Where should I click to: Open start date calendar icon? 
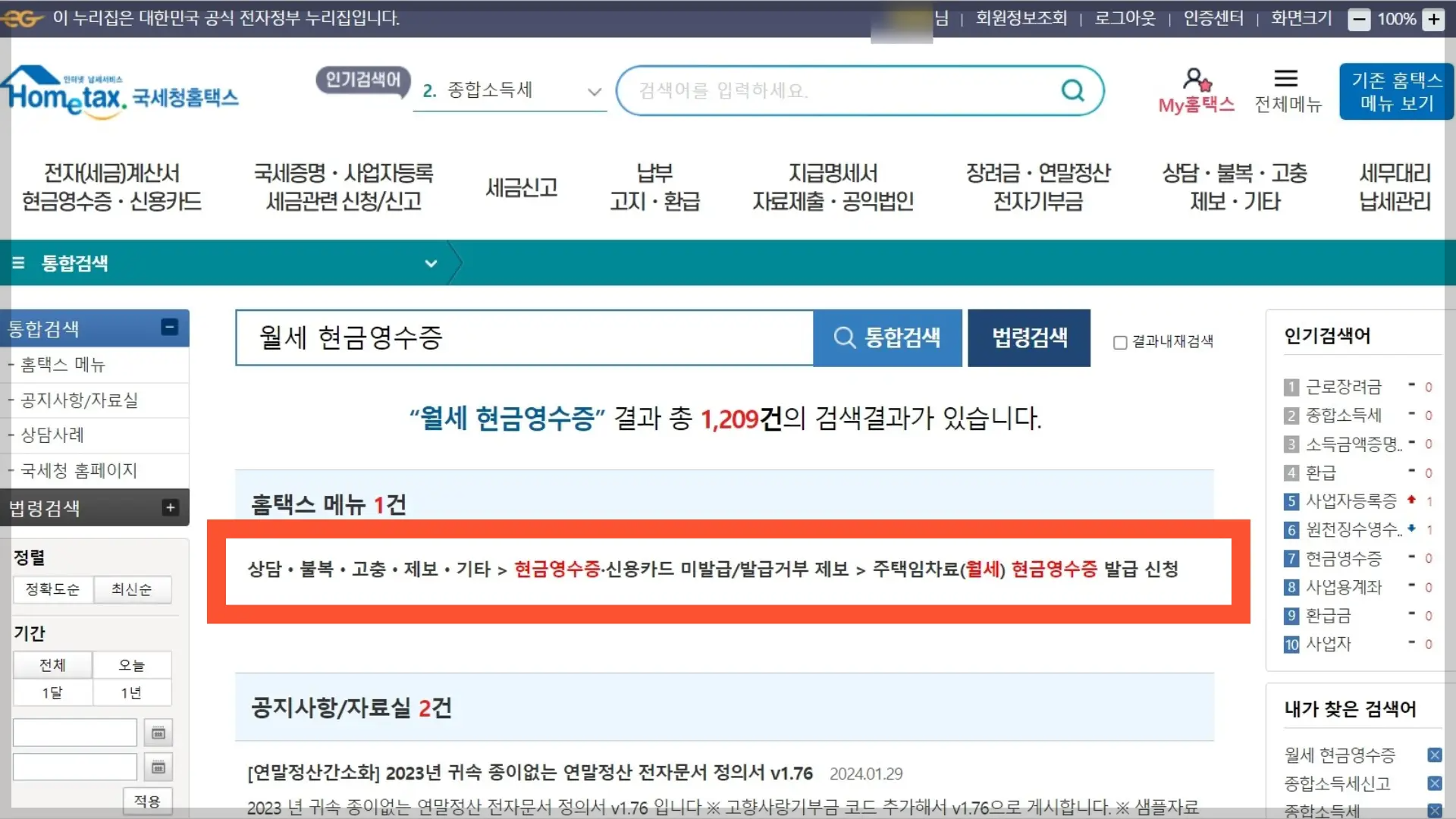pyautogui.click(x=158, y=733)
